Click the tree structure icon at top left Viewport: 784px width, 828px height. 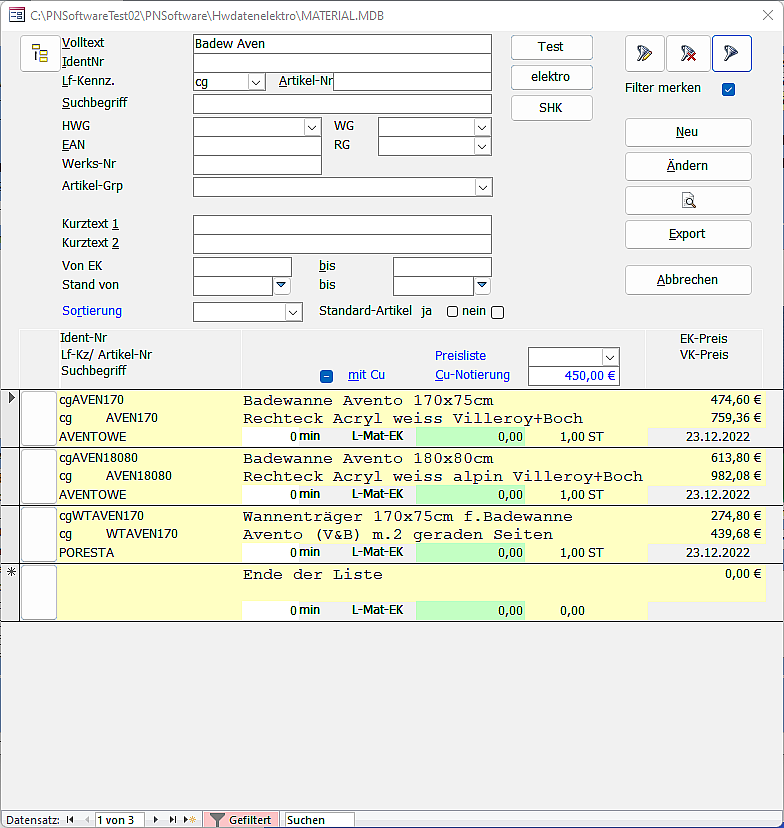click(x=40, y=54)
